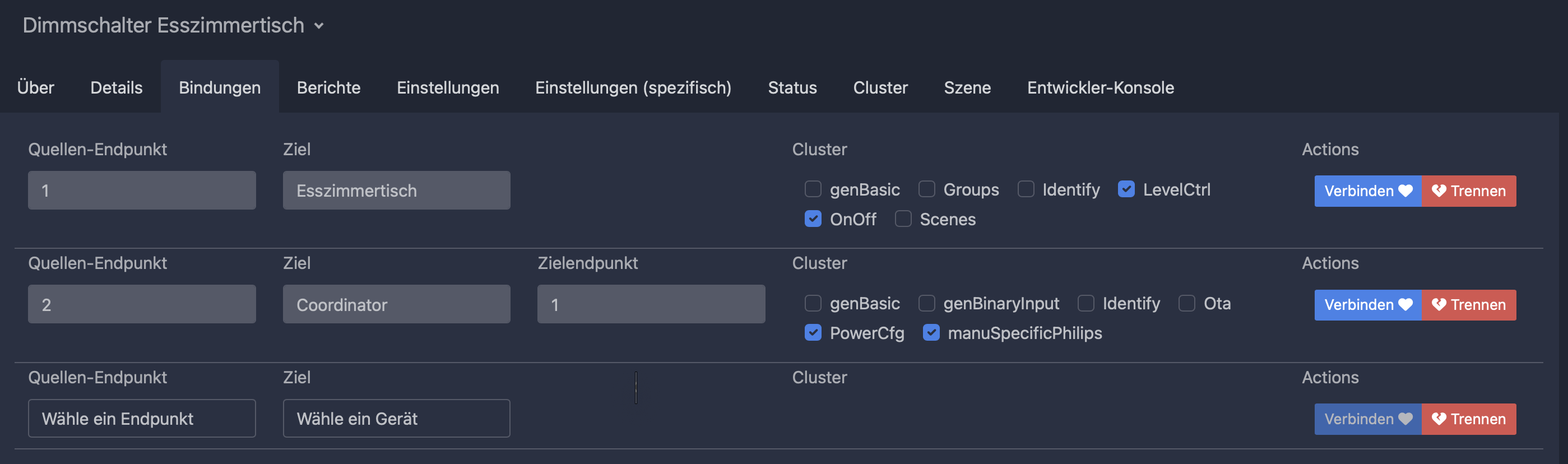Disable the OnOff cluster checkbox
Image resolution: width=1568 pixels, height=464 pixels.
click(813, 219)
